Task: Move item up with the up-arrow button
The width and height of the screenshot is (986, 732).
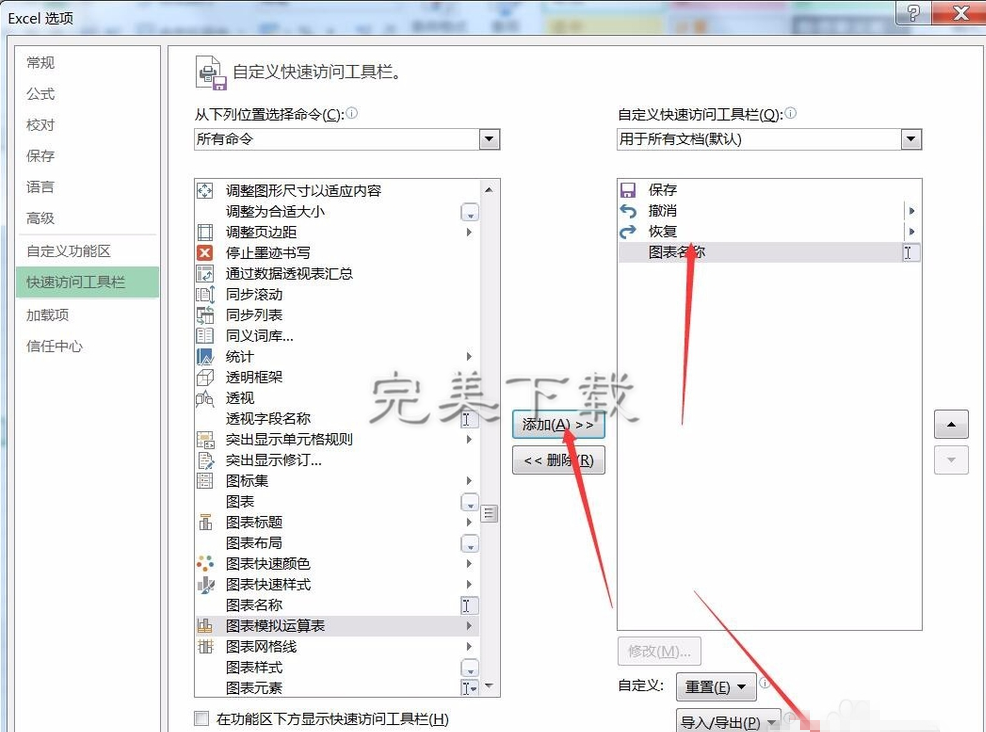Action: pyautogui.click(x=951, y=424)
